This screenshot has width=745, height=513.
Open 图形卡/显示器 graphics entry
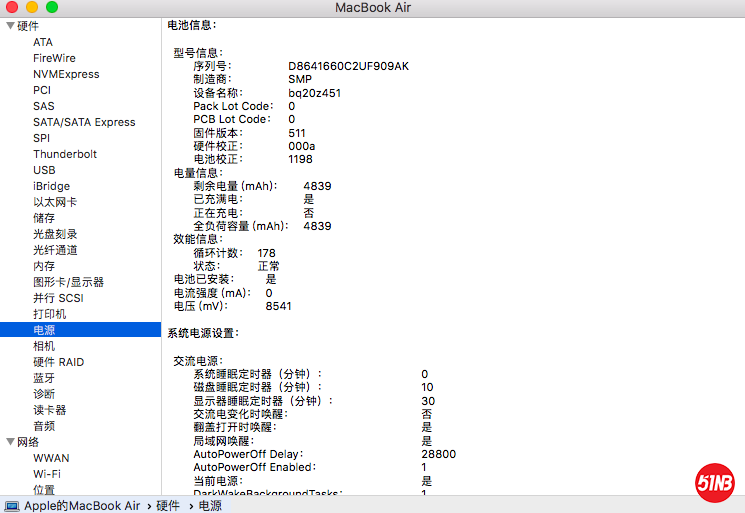click(x=68, y=282)
